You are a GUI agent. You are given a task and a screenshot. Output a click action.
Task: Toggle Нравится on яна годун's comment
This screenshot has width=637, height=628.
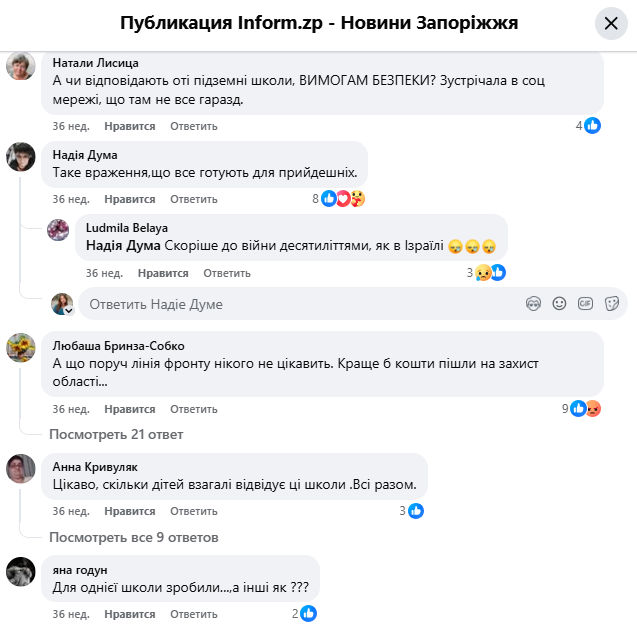click(x=130, y=614)
